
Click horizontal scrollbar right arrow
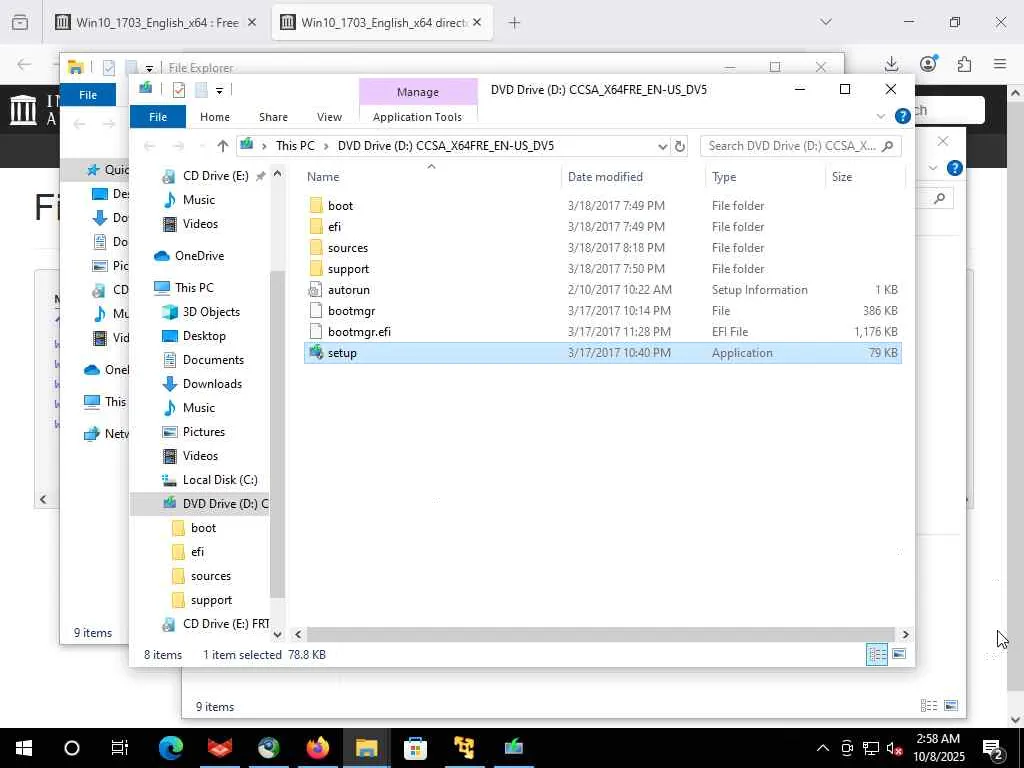click(905, 634)
